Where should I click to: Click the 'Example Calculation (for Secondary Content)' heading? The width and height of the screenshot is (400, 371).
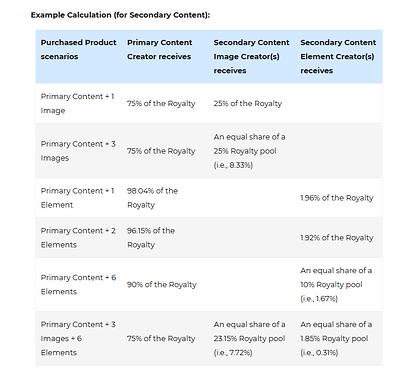coord(120,15)
